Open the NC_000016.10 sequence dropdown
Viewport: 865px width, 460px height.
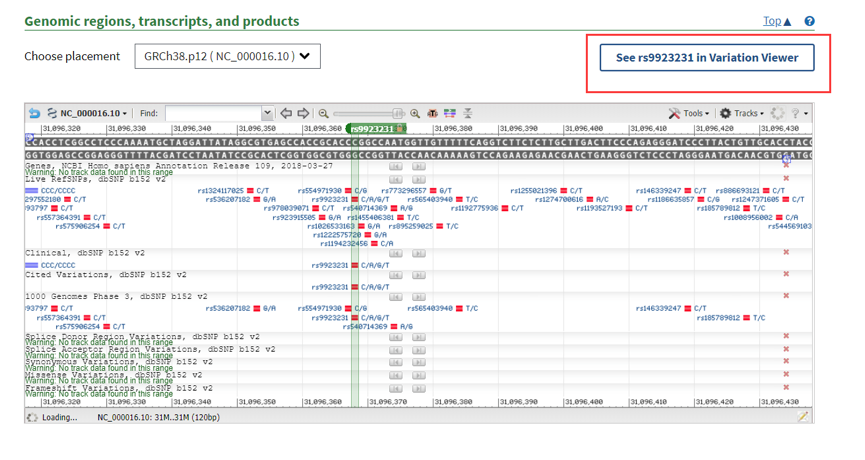tap(88, 113)
